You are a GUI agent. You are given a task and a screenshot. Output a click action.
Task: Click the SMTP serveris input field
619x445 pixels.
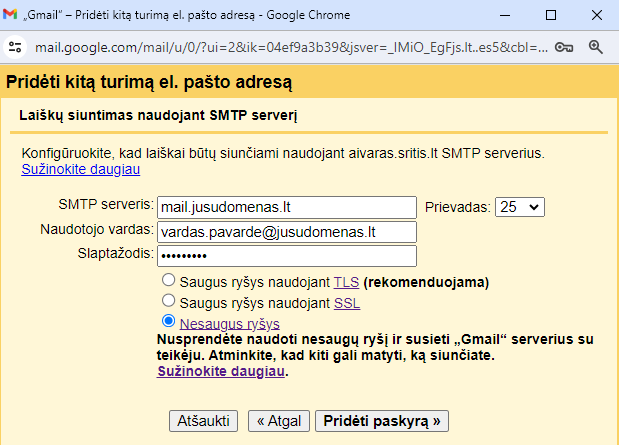[287, 207]
